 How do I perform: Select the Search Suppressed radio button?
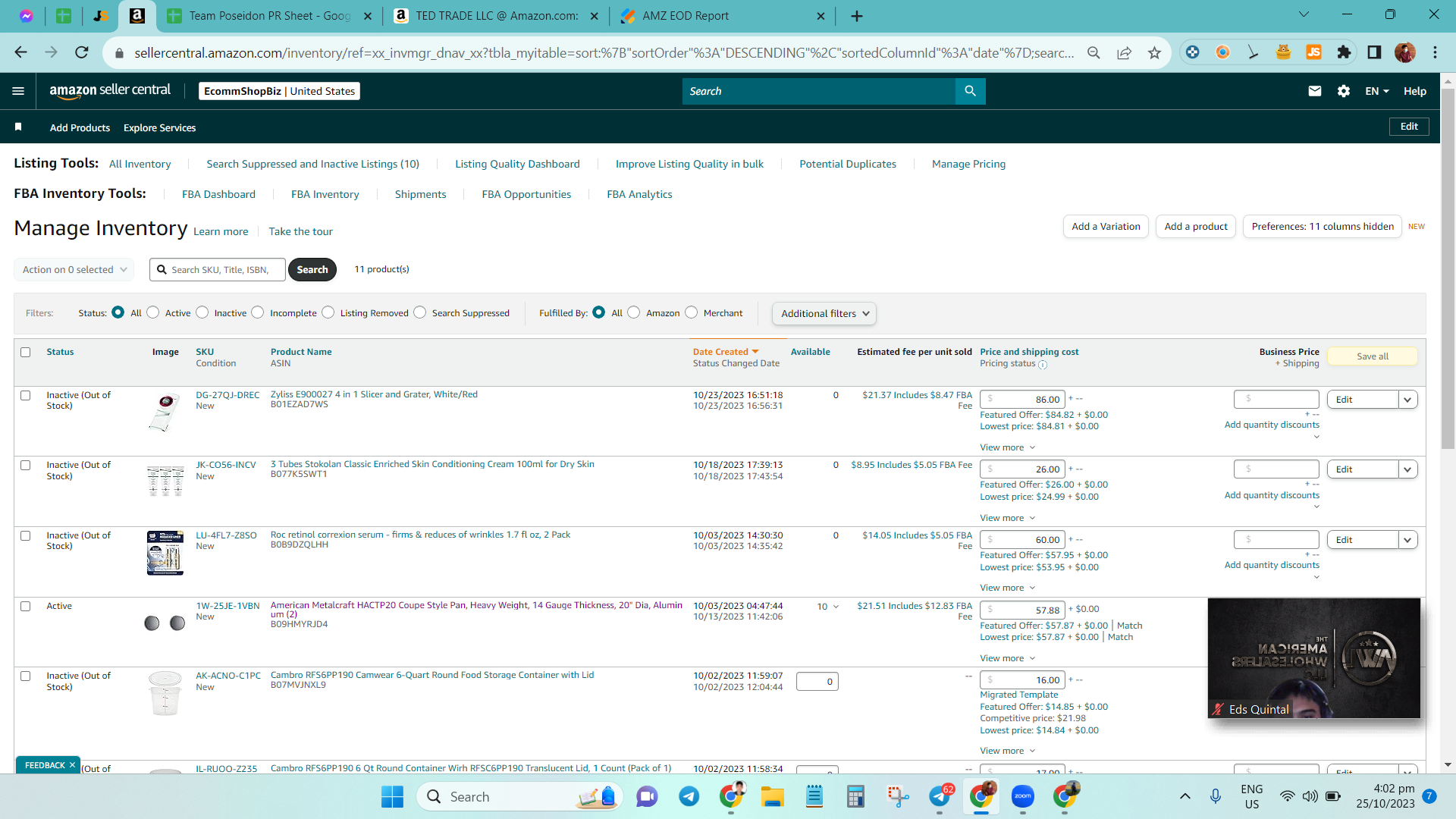click(420, 312)
